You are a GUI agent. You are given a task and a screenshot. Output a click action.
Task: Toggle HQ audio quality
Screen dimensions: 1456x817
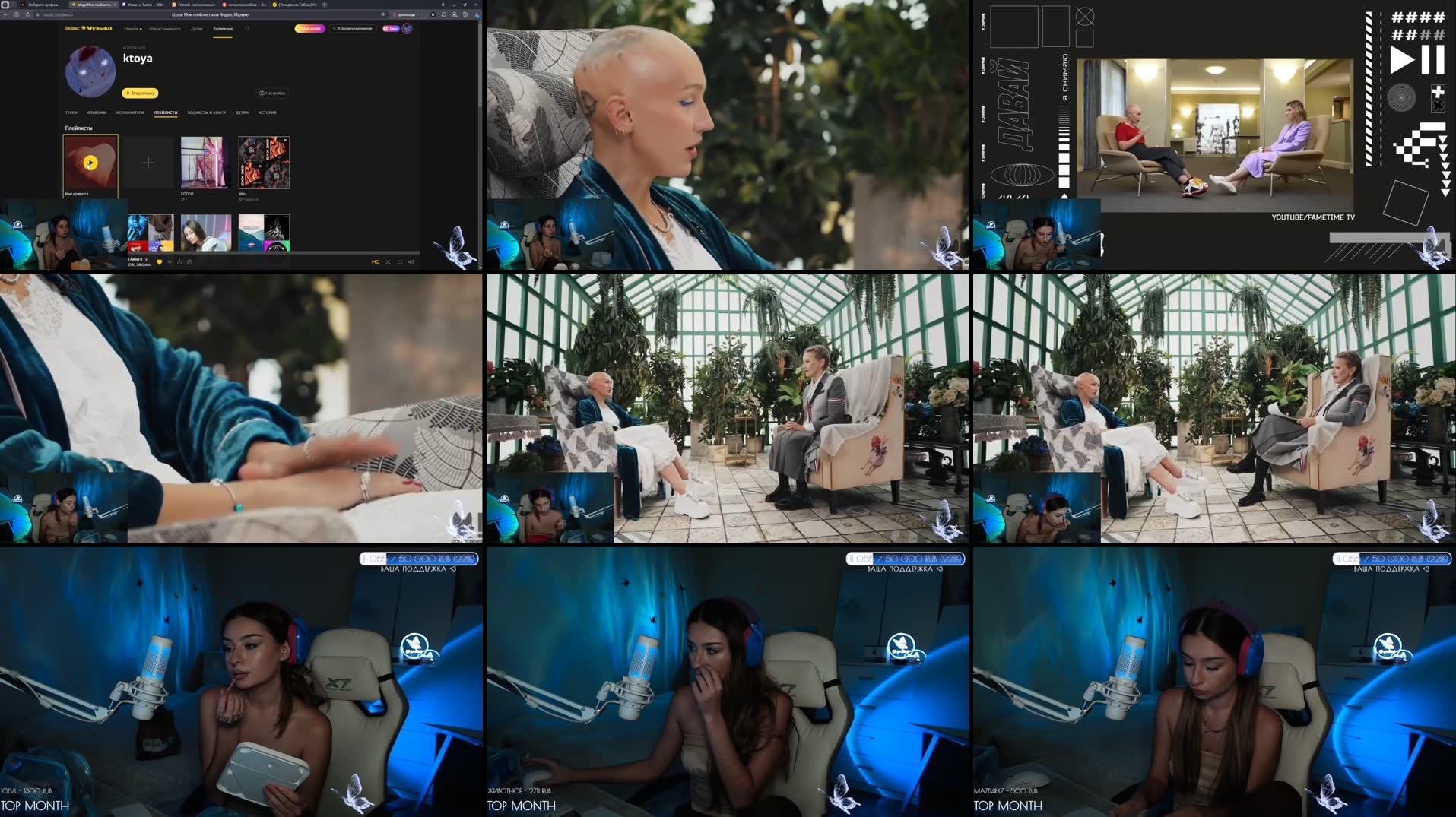[376, 262]
